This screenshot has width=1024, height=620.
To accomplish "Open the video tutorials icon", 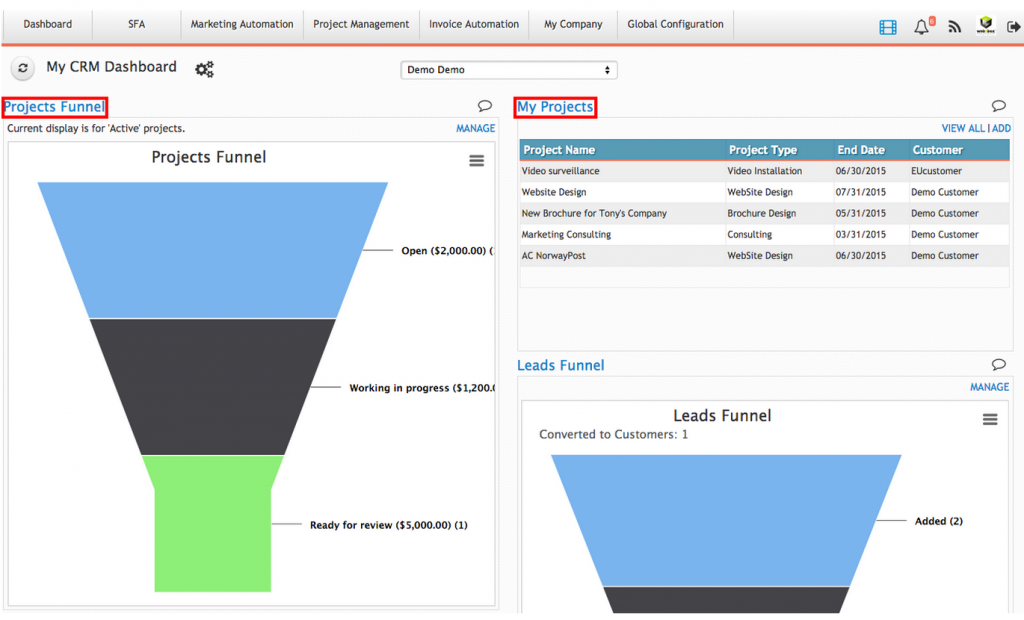I will [x=888, y=26].
